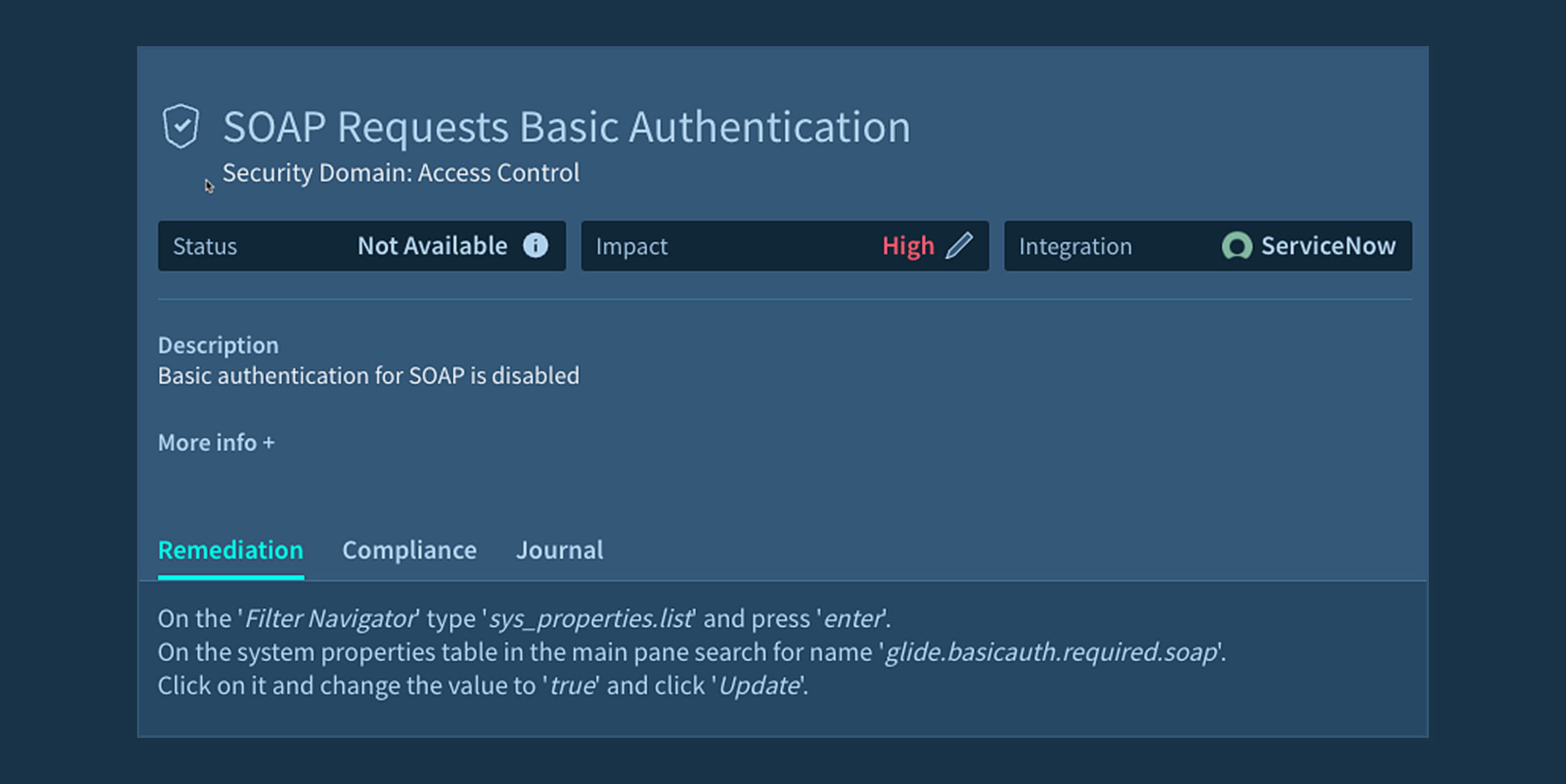
Task: Click Security Domain: Access Control subtitle
Action: (x=401, y=173)
